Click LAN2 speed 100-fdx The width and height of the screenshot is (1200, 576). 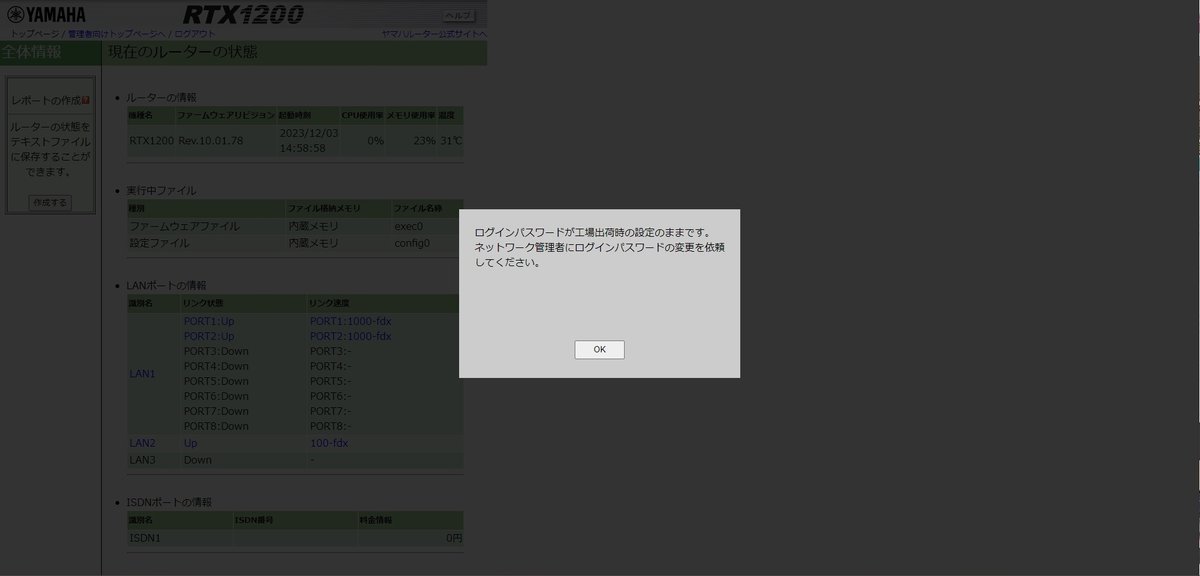(x=329, y=443)
